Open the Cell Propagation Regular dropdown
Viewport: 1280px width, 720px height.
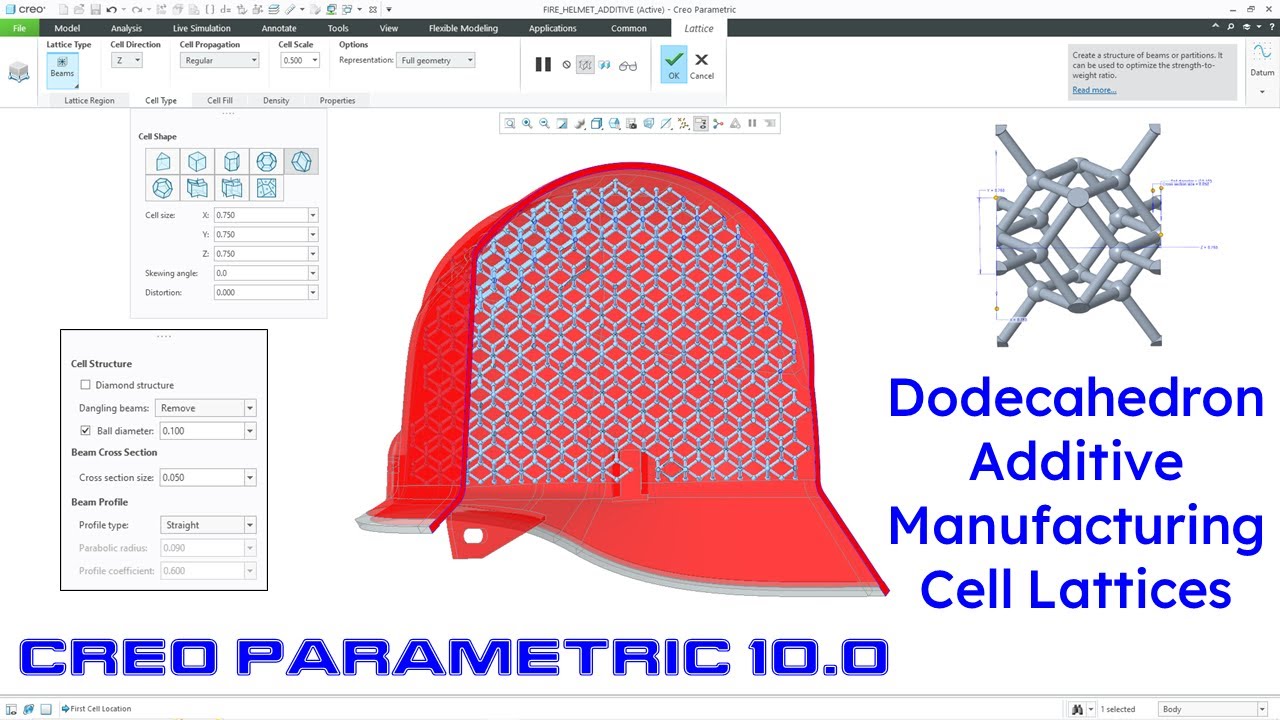[219, 60]
